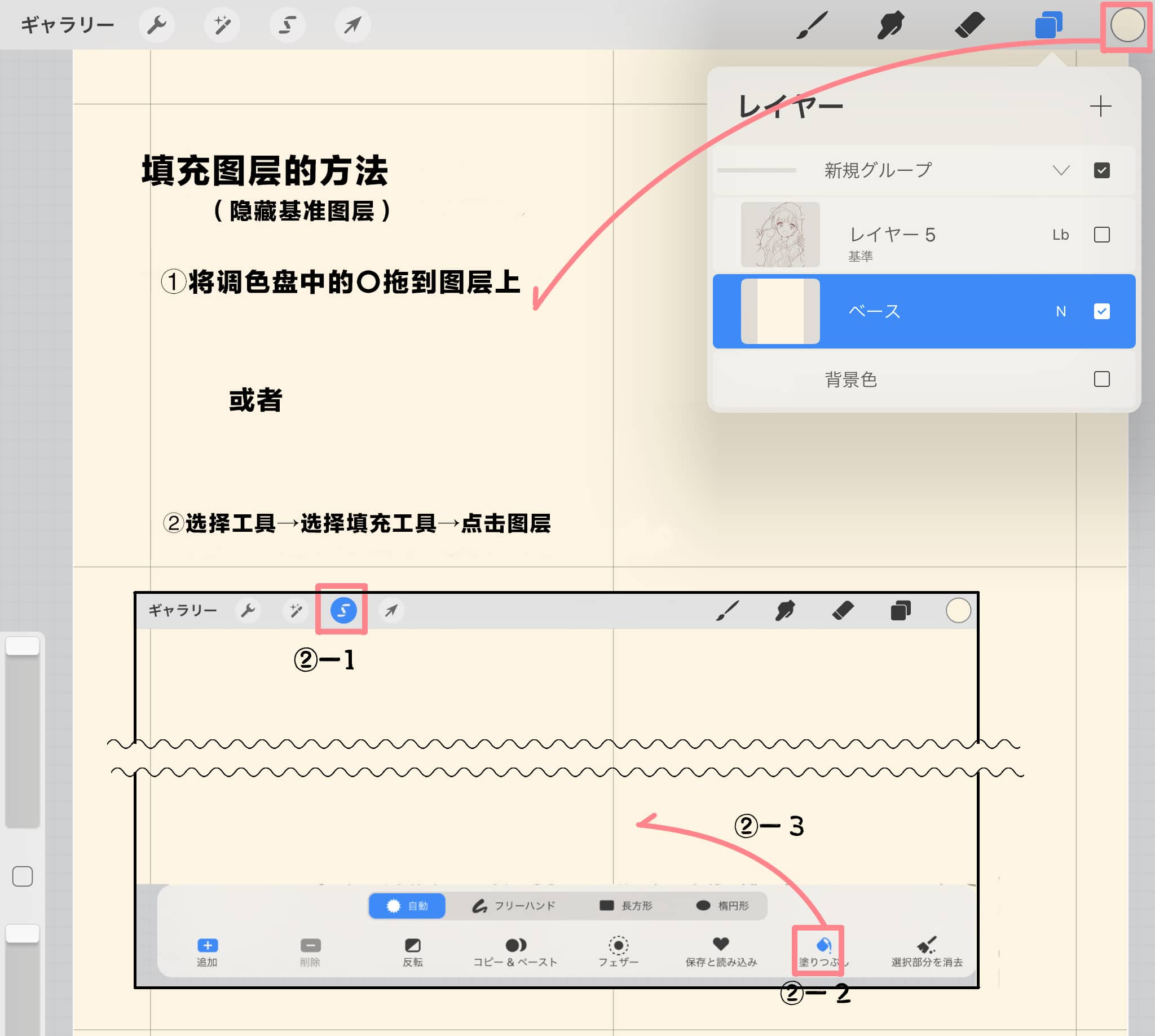Return to ギャラリー
Viewport: 1155px width, 1036px height.
67,25
